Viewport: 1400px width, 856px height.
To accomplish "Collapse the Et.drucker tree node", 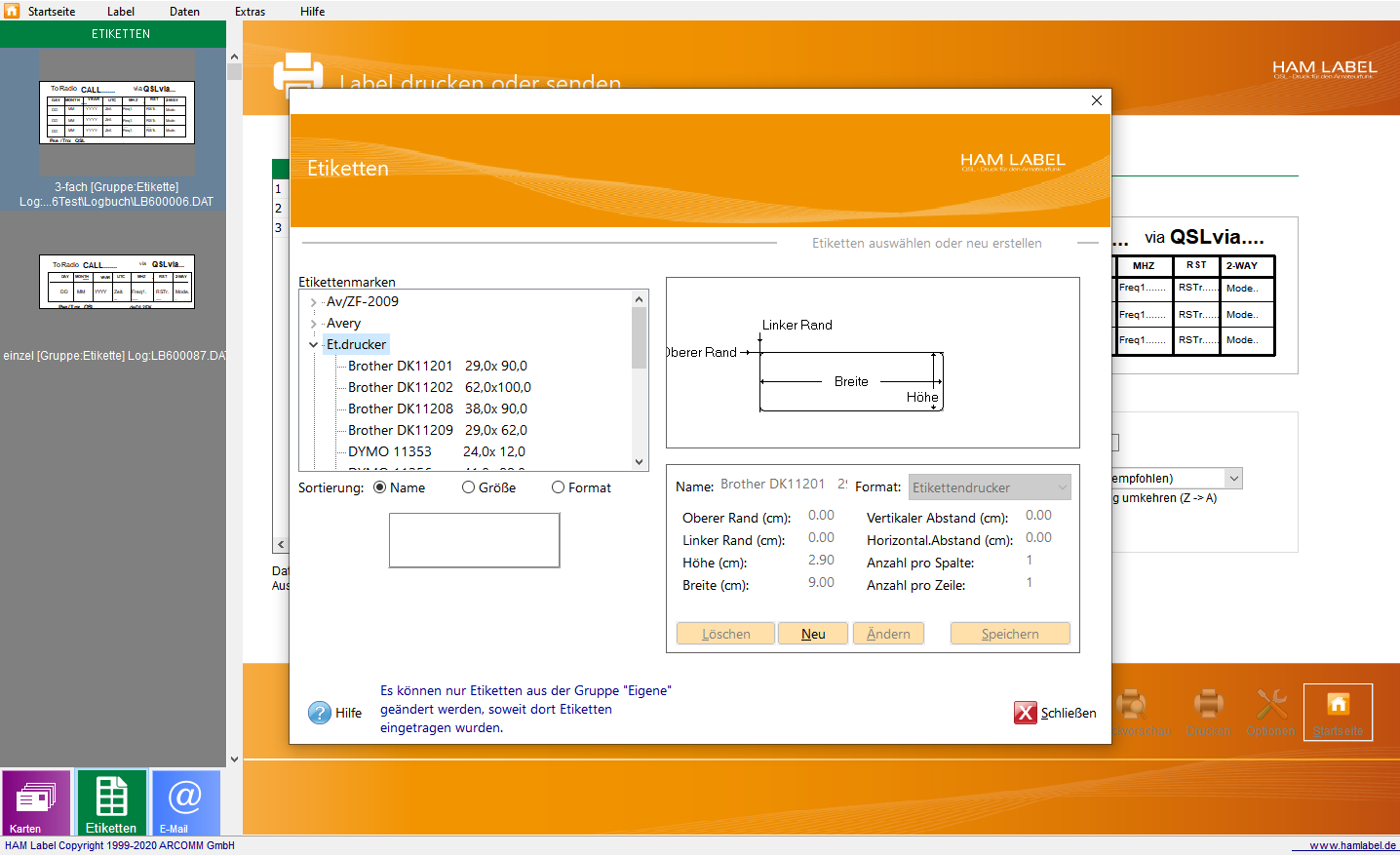I will [x=313, y=344].
